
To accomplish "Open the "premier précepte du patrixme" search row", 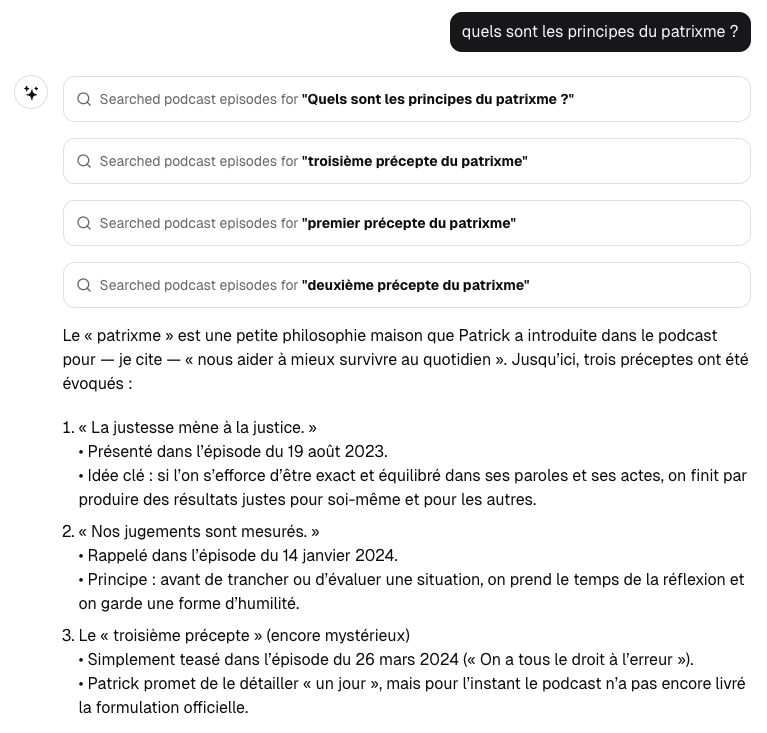I will coord(406,223).
